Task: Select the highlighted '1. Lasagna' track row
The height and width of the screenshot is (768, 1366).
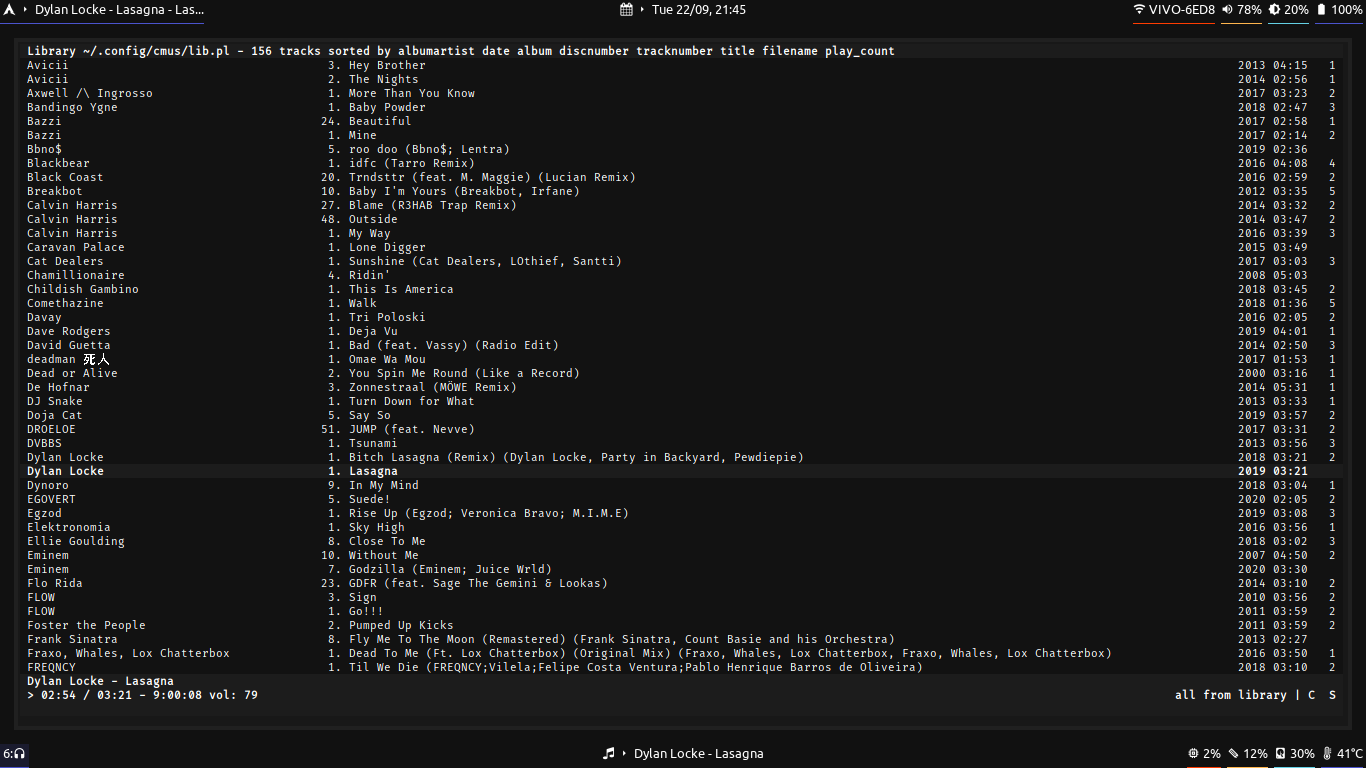Action: pos(683,471)
